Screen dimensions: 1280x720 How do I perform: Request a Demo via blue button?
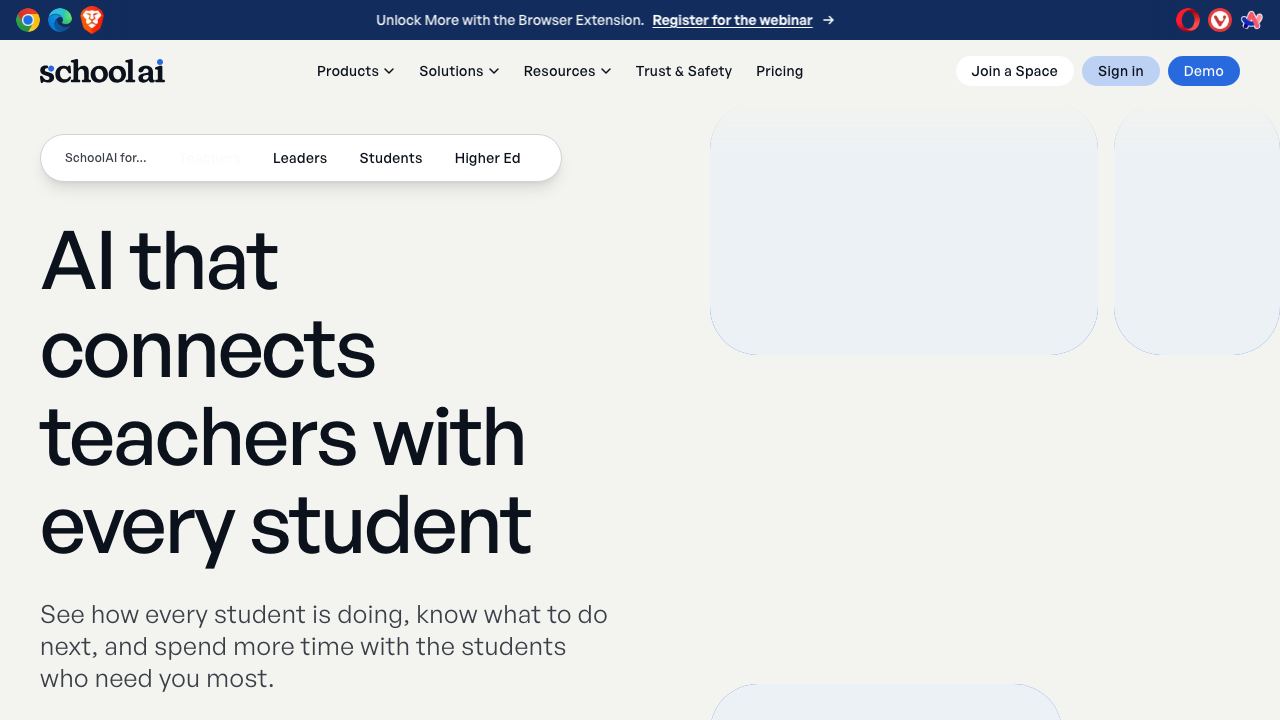1203,71
